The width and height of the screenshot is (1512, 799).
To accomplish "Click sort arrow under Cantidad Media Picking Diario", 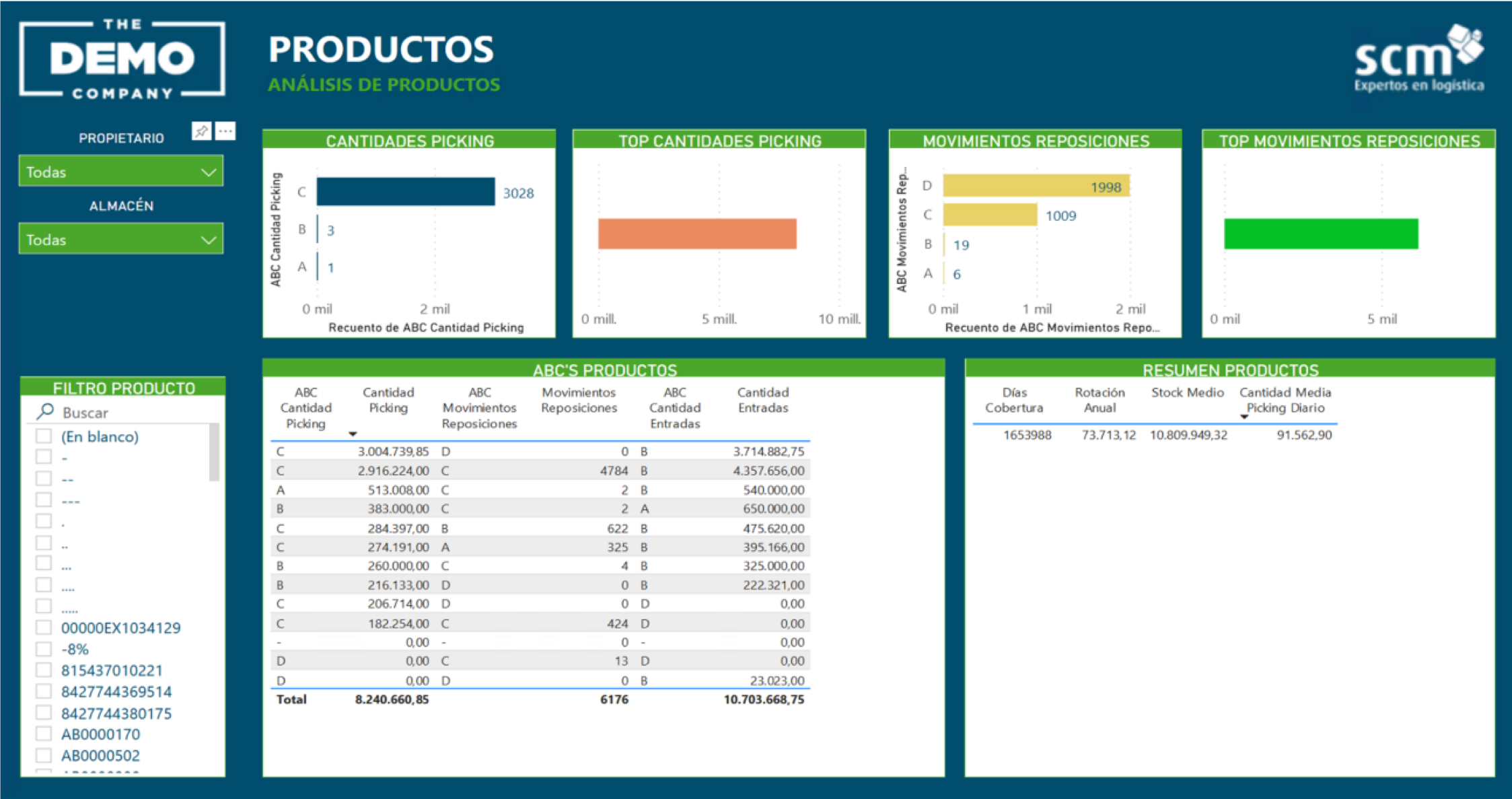I will point(1244,417).
